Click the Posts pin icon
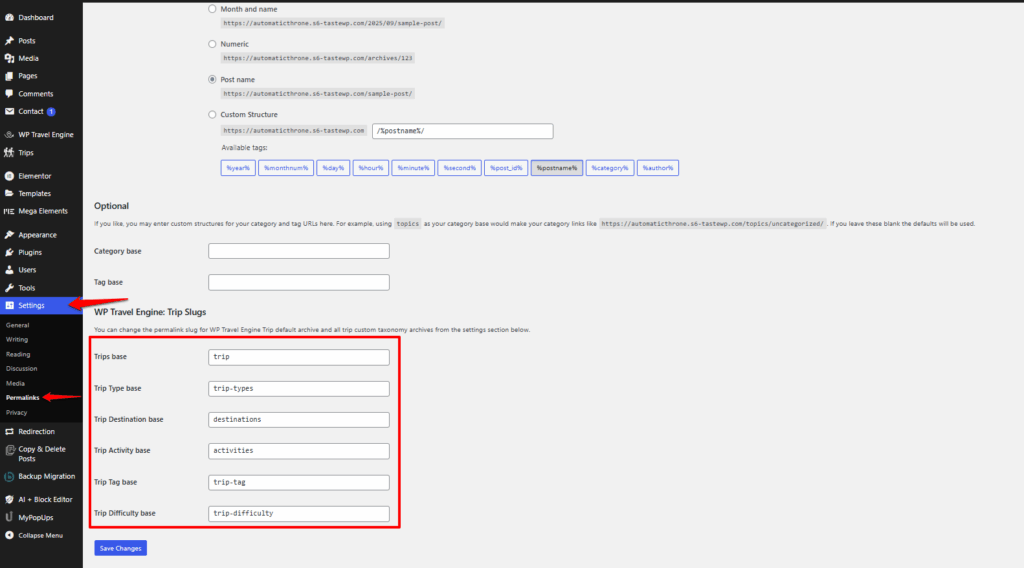This screenshot has width=1024, height=568. 9,41
